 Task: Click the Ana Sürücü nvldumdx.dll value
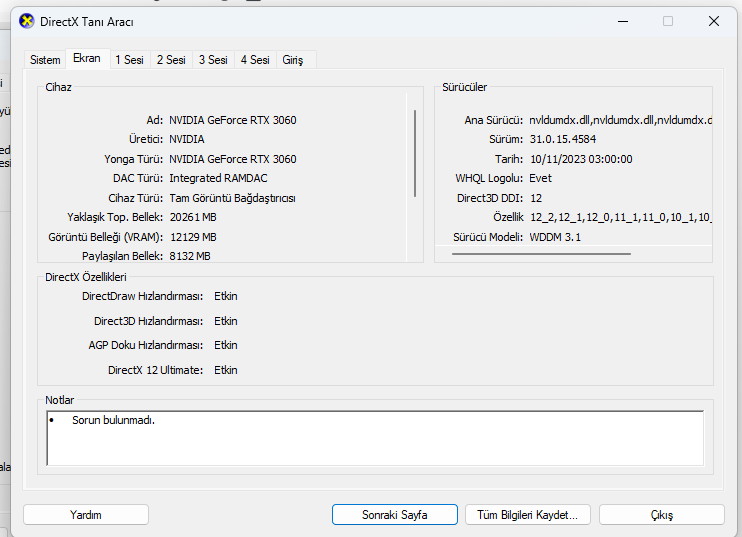pyautogui.click(x=620, y=120)
